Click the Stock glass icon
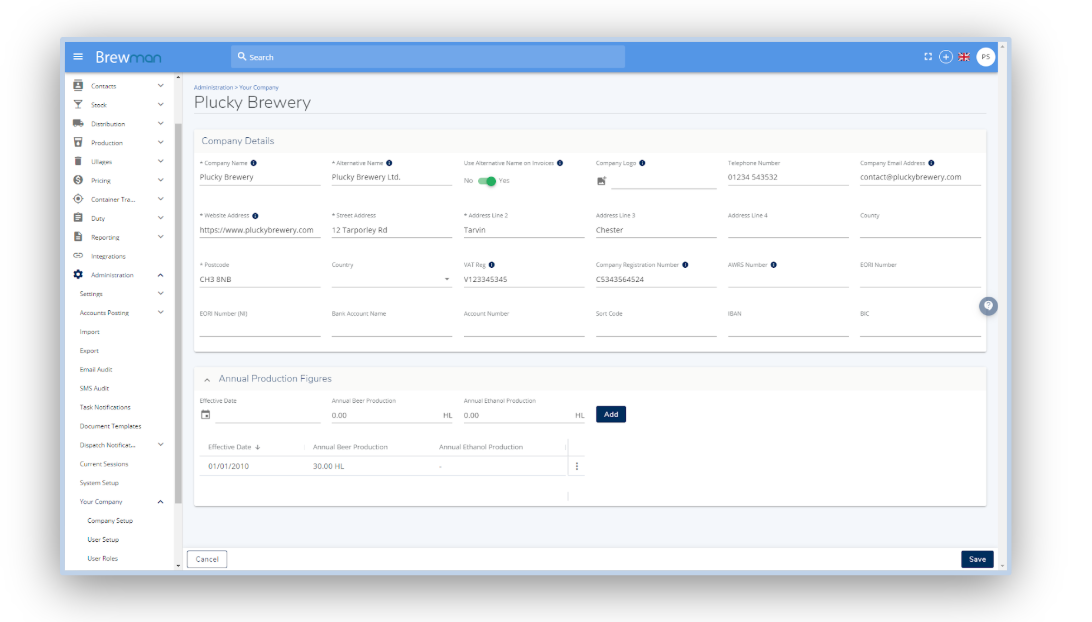 click(78, 104)
